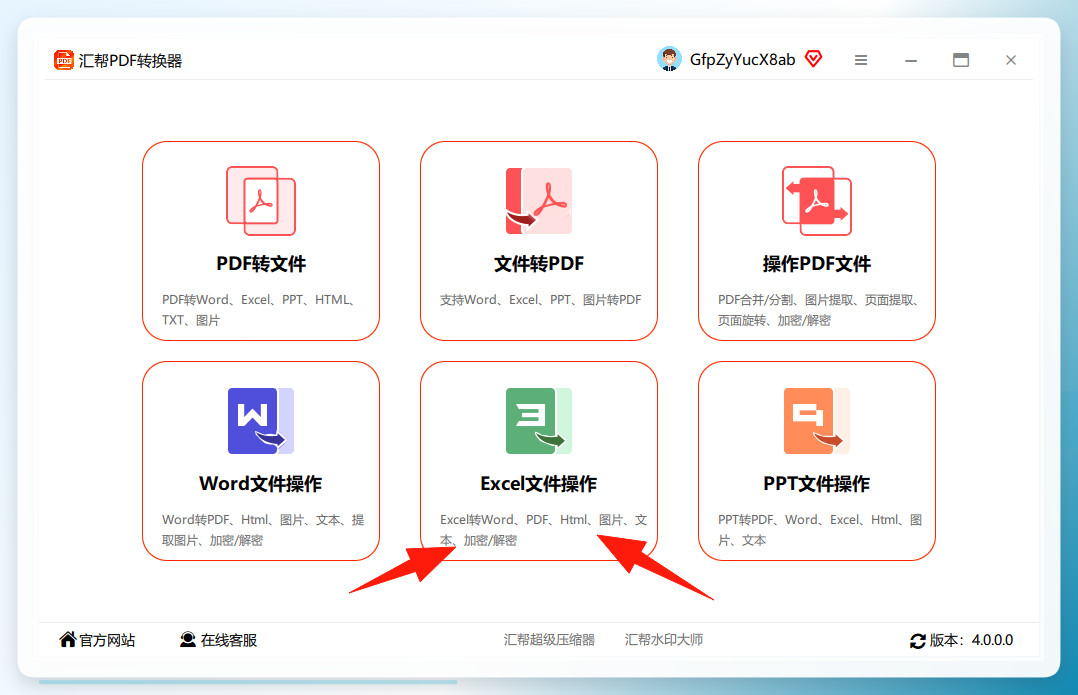Select the 文件转PDF title

coord(539,264)
